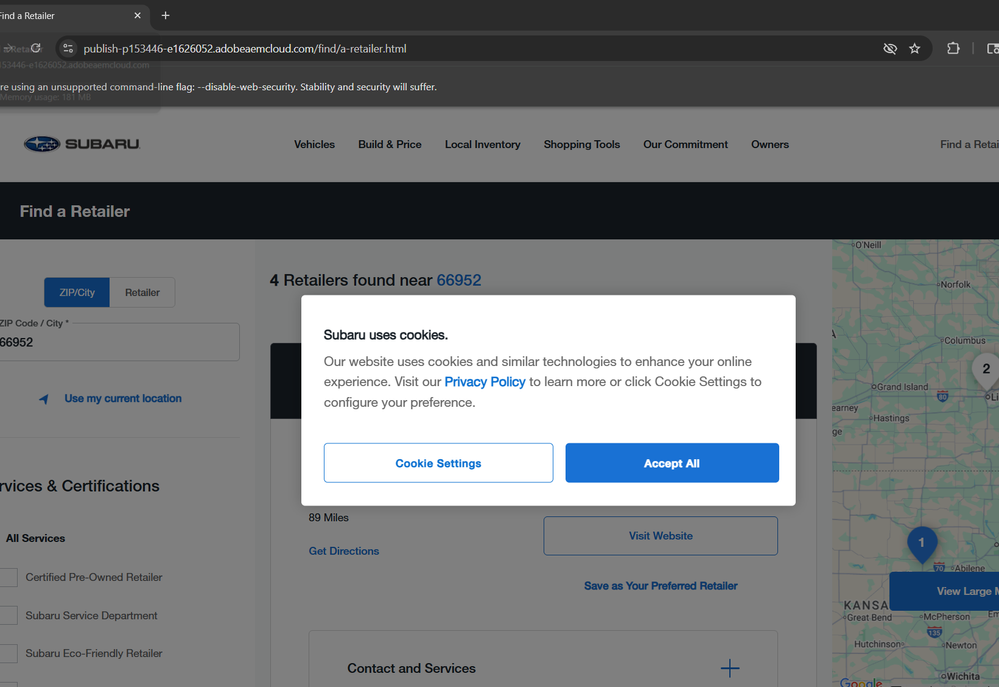Open the Privacy Policy link
Viewport: 999px width, 687px height.
coord(484,382)
